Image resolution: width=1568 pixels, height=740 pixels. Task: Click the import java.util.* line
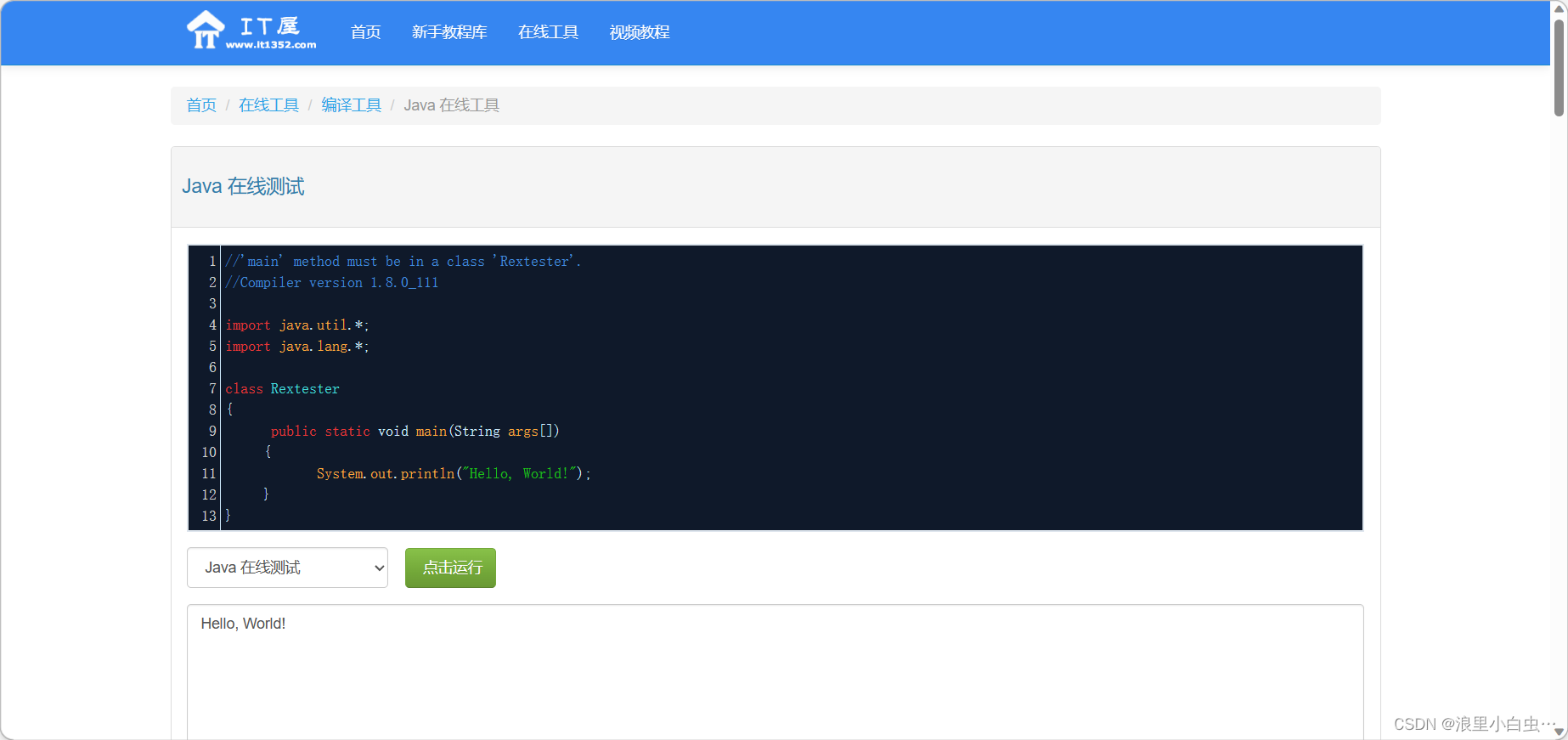(297, 325)
